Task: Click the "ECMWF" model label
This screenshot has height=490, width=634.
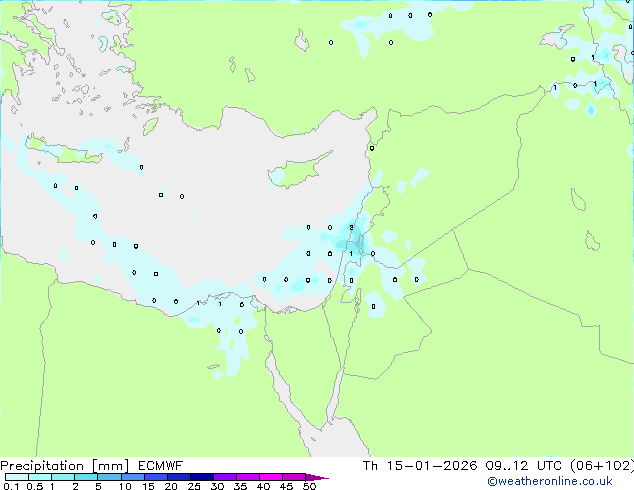Action: click(161, 466)
